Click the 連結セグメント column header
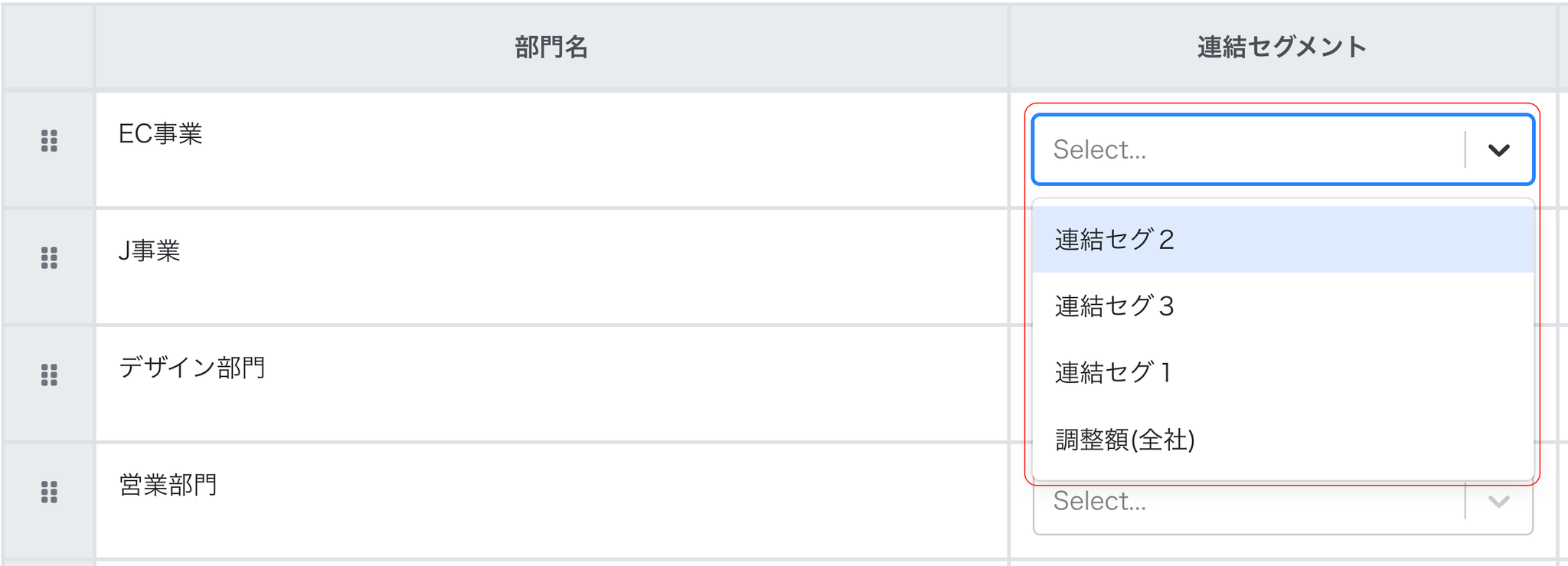The image size is (1568, 566). click(x=1282, y=47)
